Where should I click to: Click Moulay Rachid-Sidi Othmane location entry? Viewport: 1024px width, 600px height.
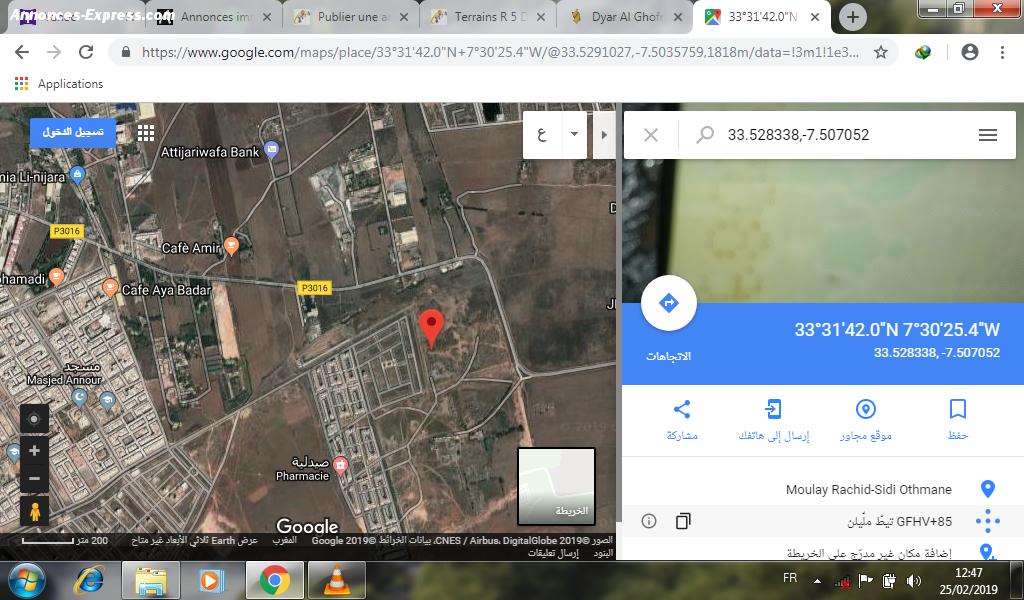pos(868,489)
